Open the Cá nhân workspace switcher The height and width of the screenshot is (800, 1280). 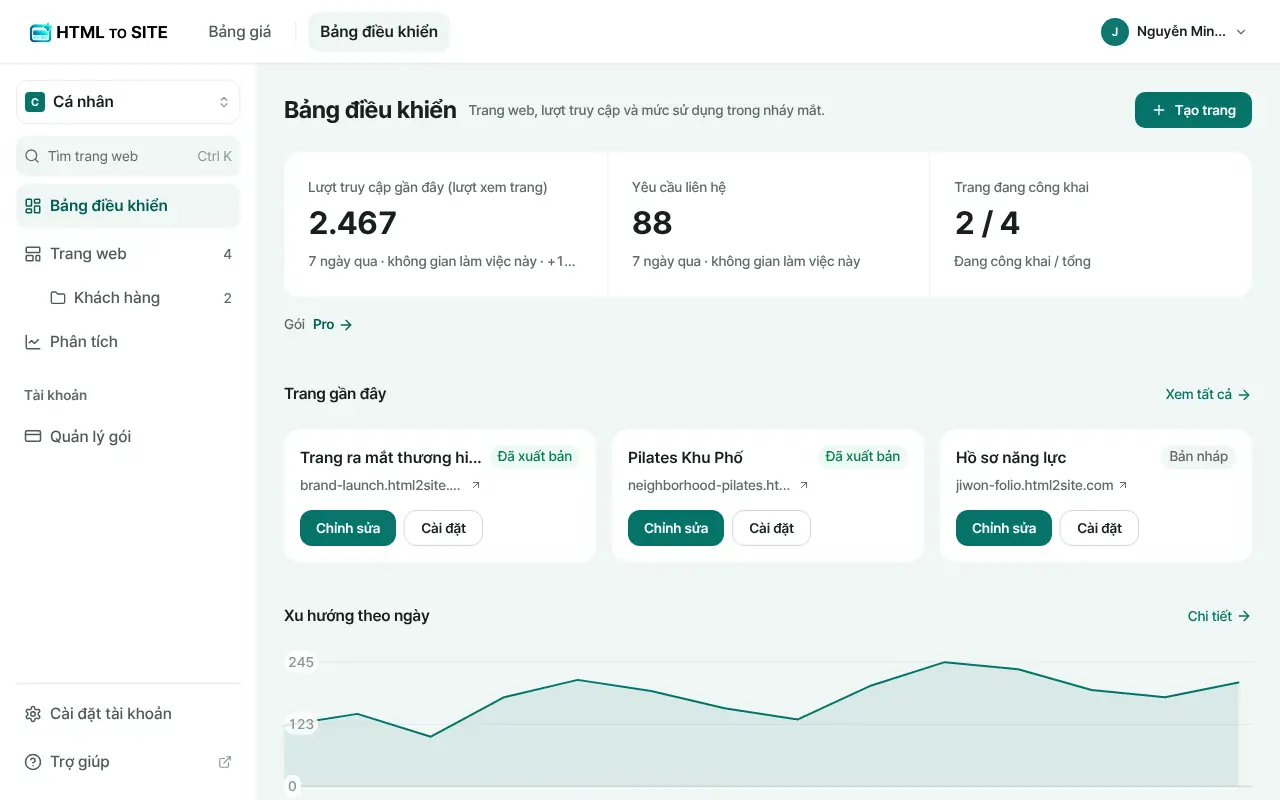pyautogui.click(x=128, y=102)
